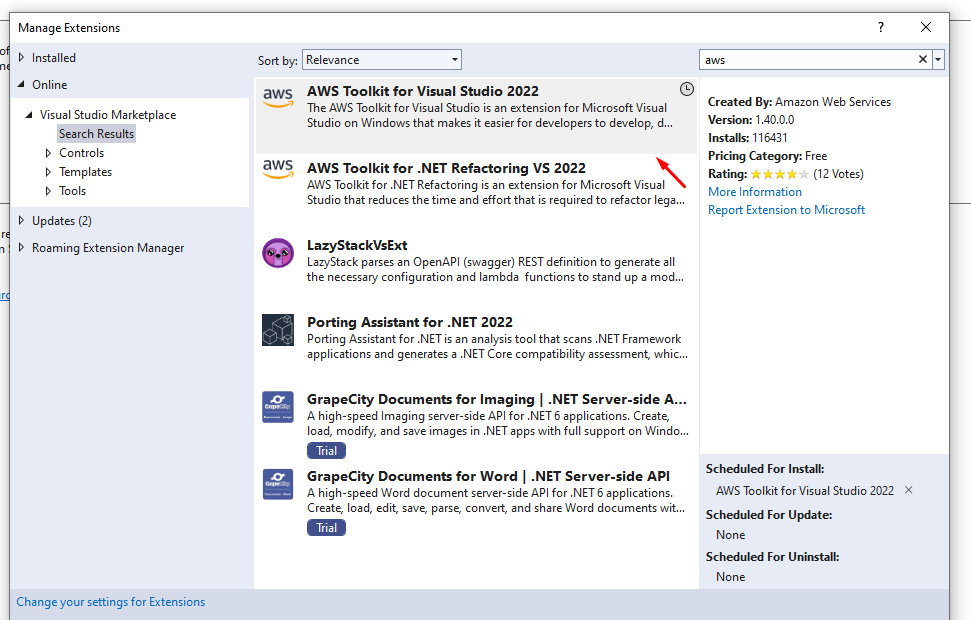Click Report Extension to Microsoft link

(x=786, y=210)
